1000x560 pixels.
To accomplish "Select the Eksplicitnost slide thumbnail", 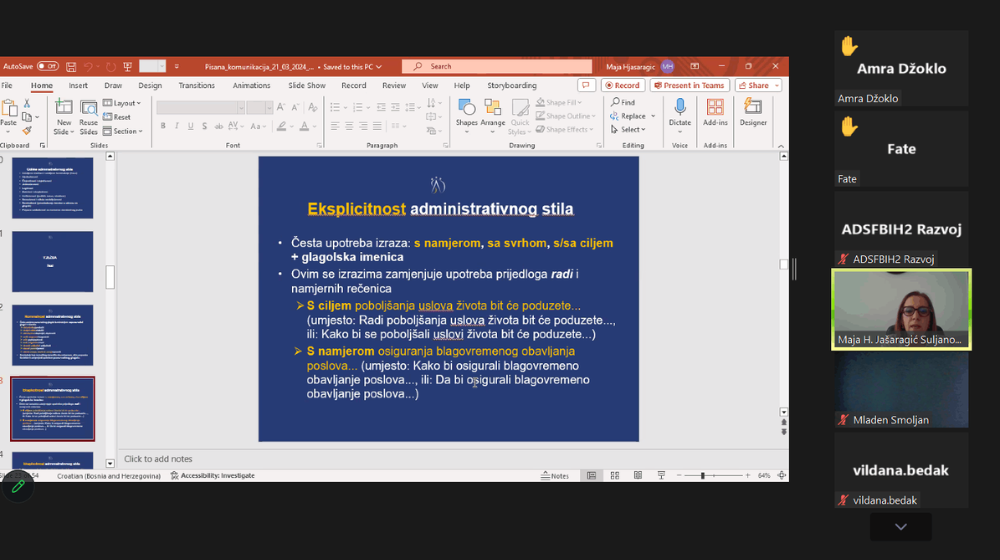I will (52, 409).
